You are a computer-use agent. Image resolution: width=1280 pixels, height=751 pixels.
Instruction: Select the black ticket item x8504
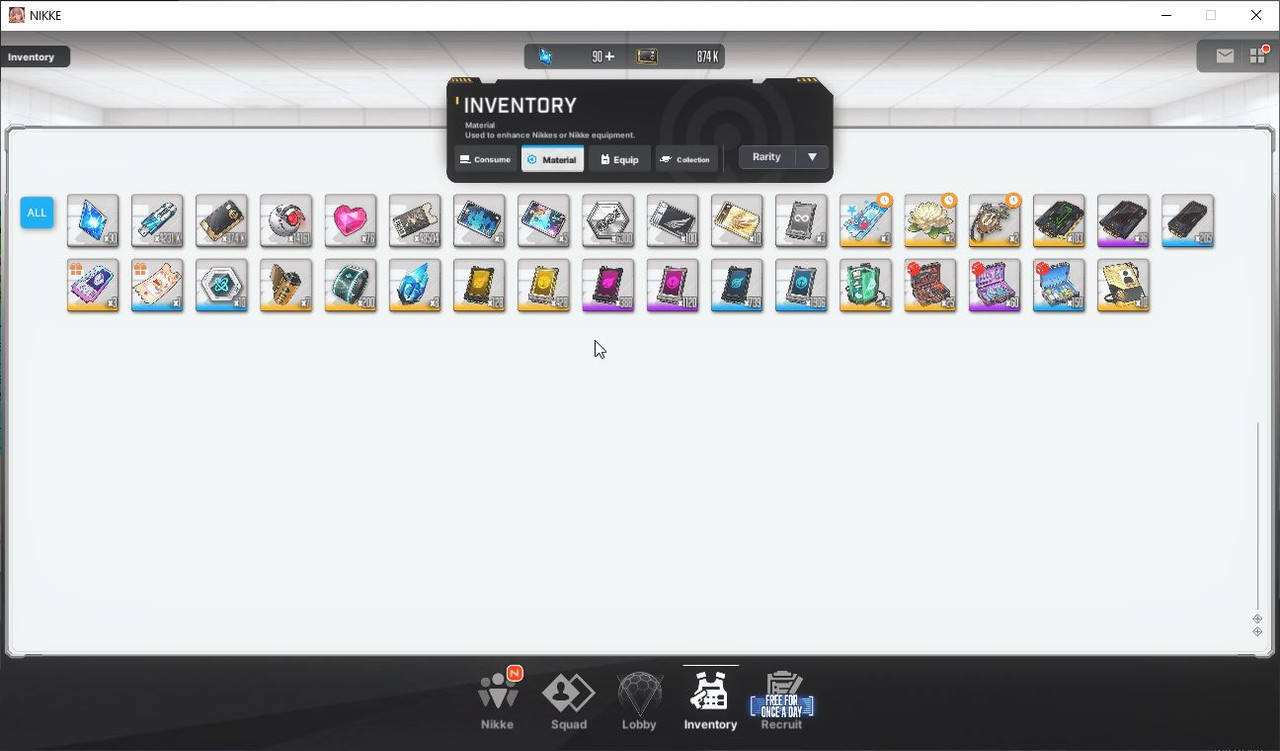(x=415, y=220)
